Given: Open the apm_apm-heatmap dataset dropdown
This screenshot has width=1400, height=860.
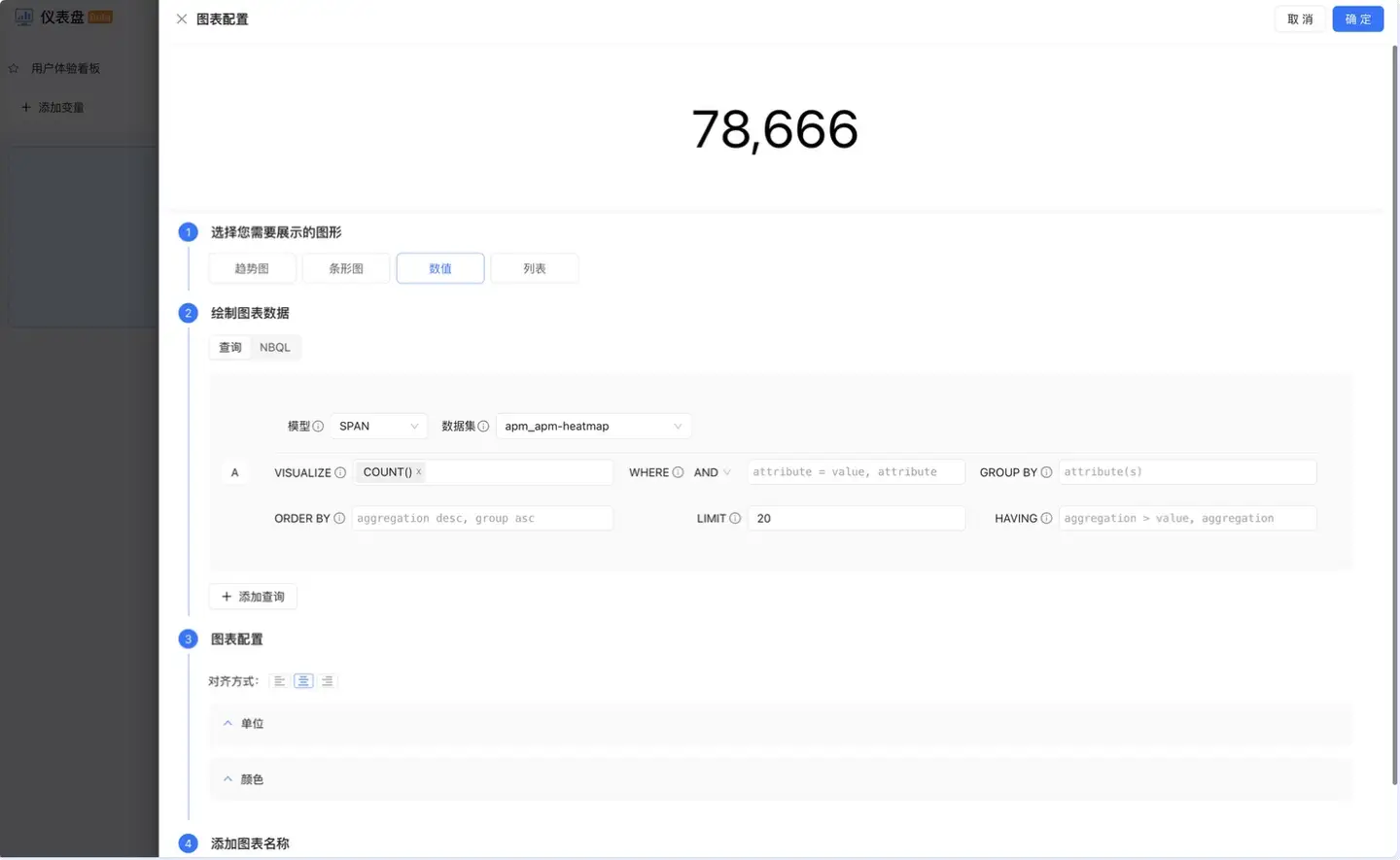Looking at the screenshot, I should (x=593, y=427).
